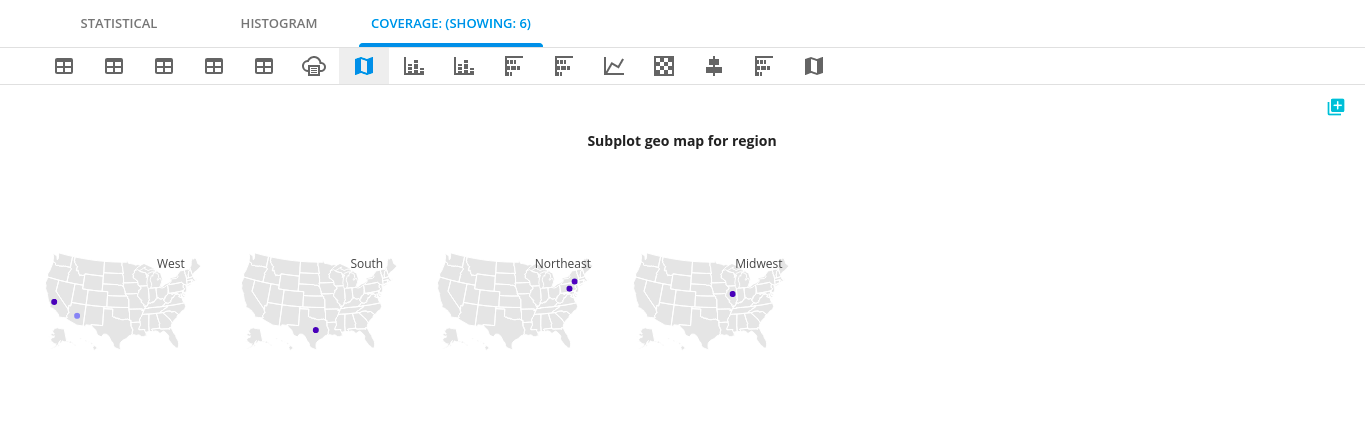Open the first stacked bar chart icon

414,66
